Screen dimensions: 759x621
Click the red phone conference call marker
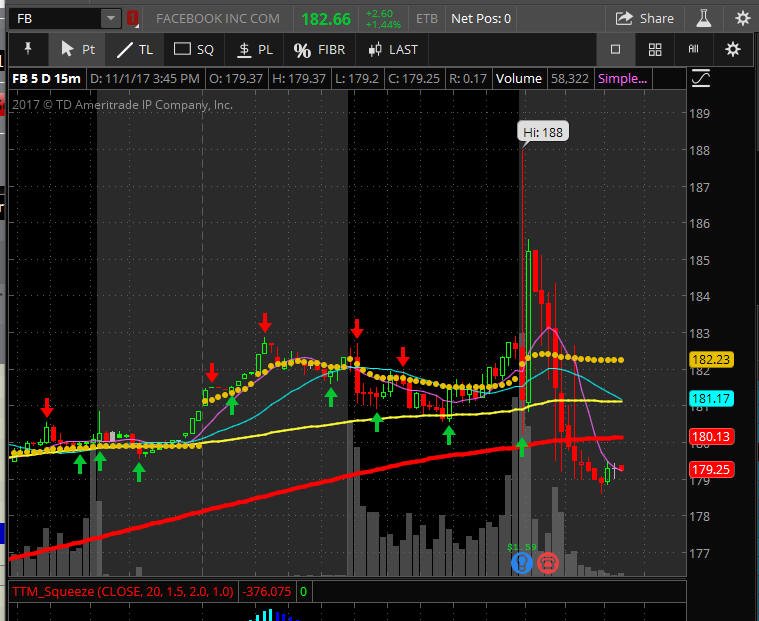548,563
